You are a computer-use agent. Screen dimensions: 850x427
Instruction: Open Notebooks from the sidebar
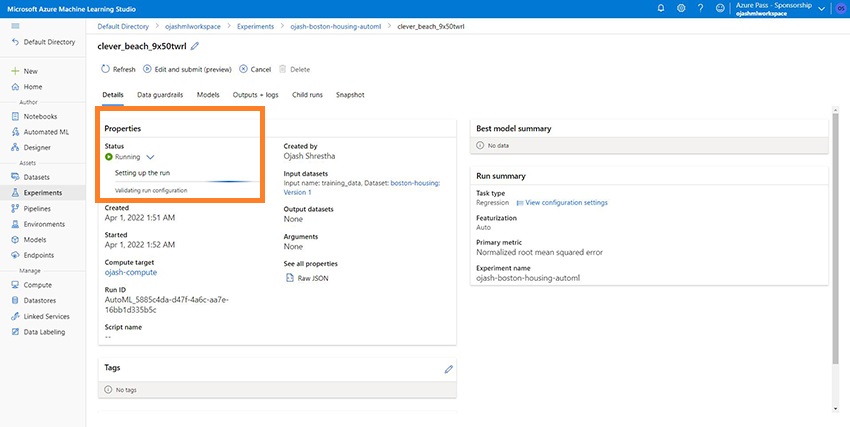coord(40,116)
